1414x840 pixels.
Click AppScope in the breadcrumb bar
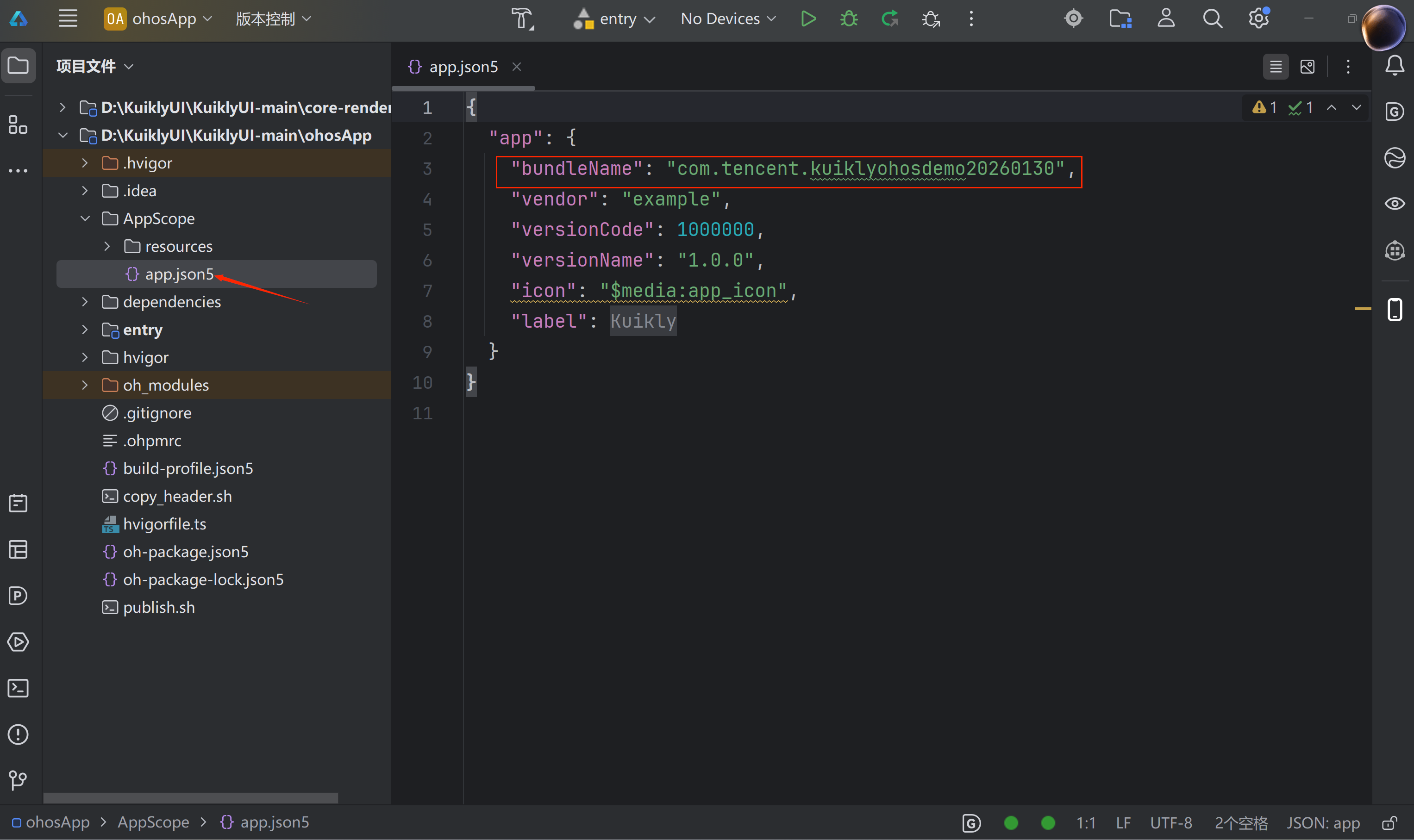pyautogui.click(x=153, y=822)
